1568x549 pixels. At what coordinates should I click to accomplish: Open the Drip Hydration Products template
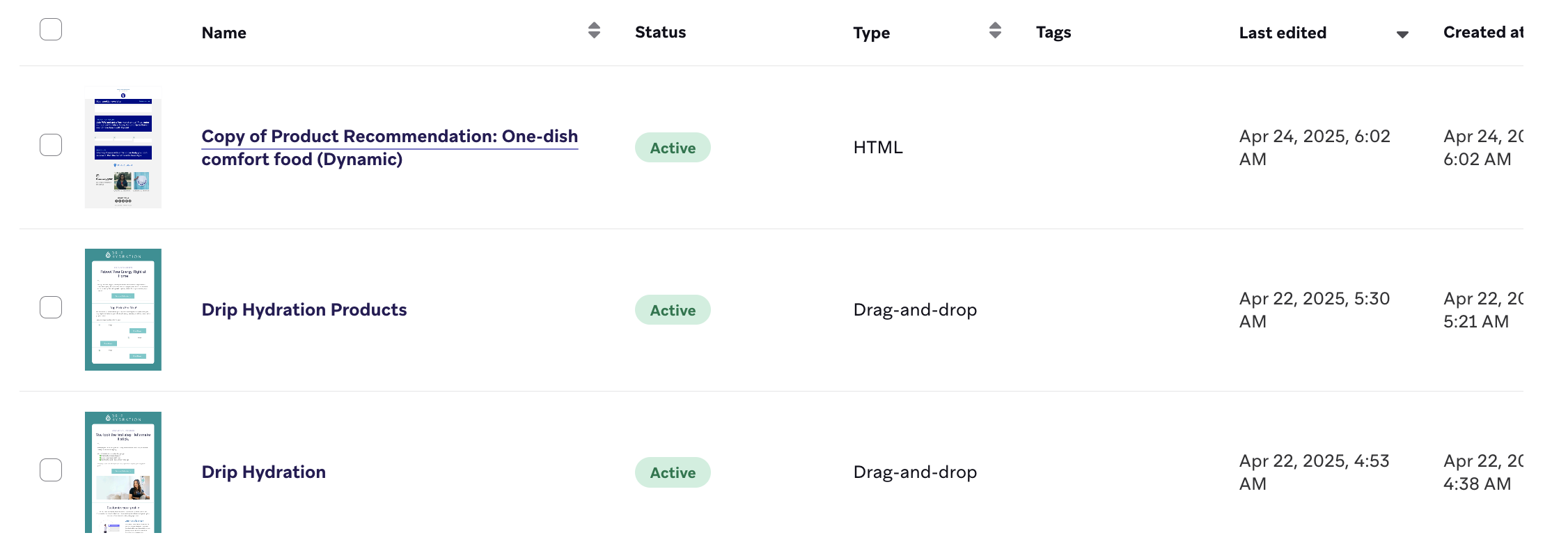(x=304, y=310)
